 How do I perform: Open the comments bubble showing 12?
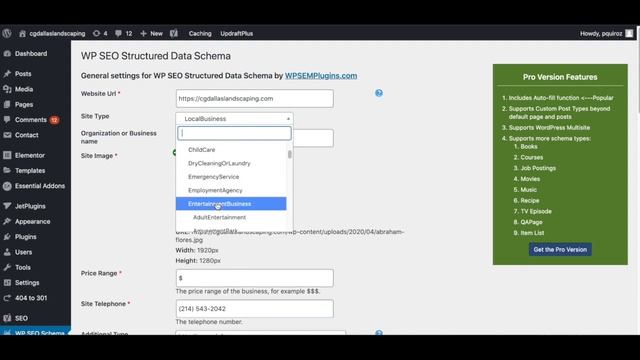click(x=123, y=33)
